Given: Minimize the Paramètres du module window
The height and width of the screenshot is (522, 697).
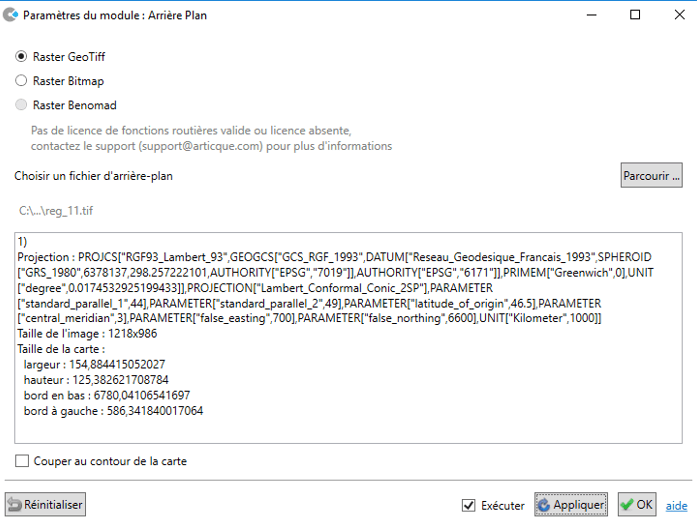Looking at the screenshot, I should click(x=592, y=15).
